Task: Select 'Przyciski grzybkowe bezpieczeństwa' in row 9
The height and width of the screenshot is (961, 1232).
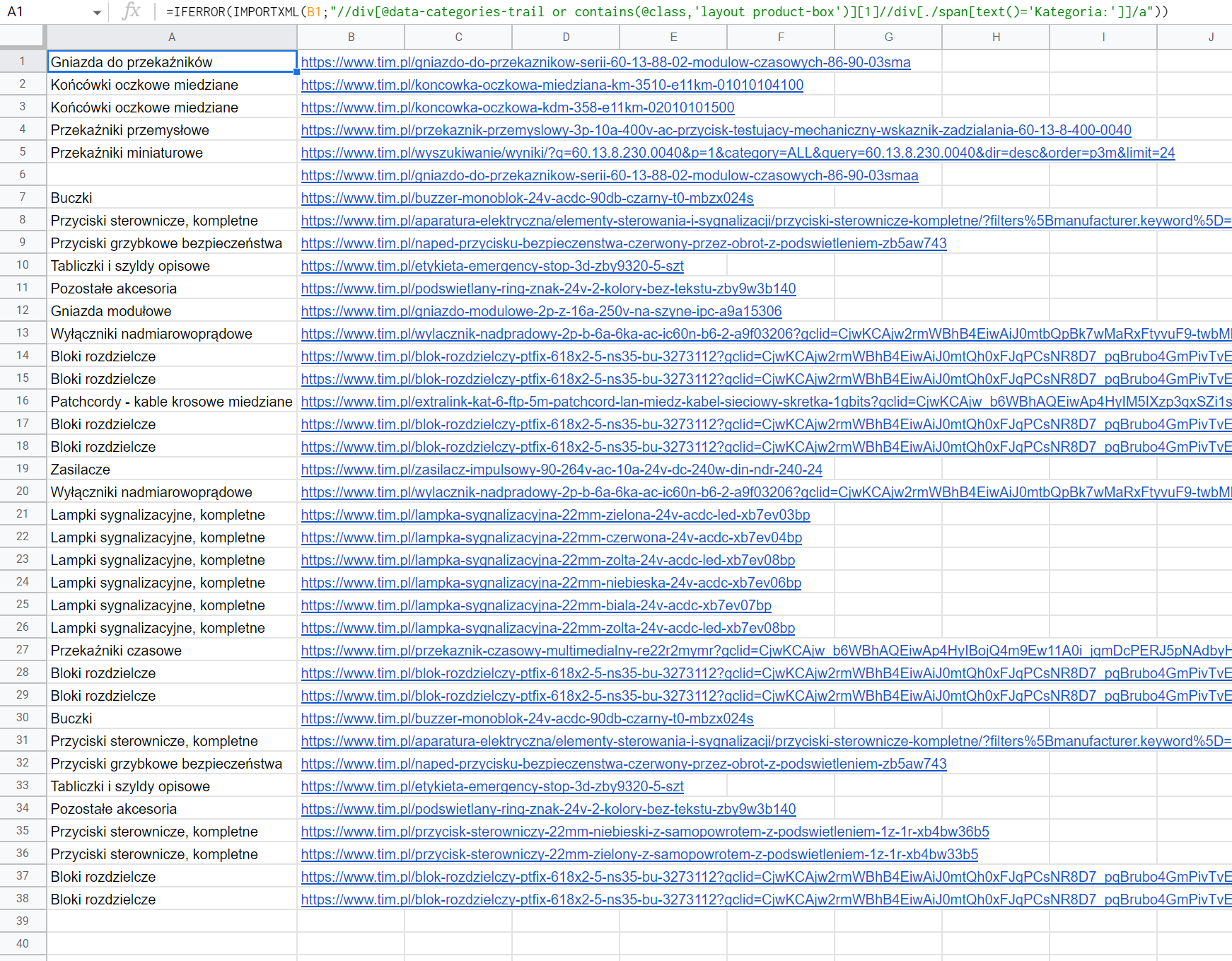Action: pyautogui.click(x=172, y=243)
